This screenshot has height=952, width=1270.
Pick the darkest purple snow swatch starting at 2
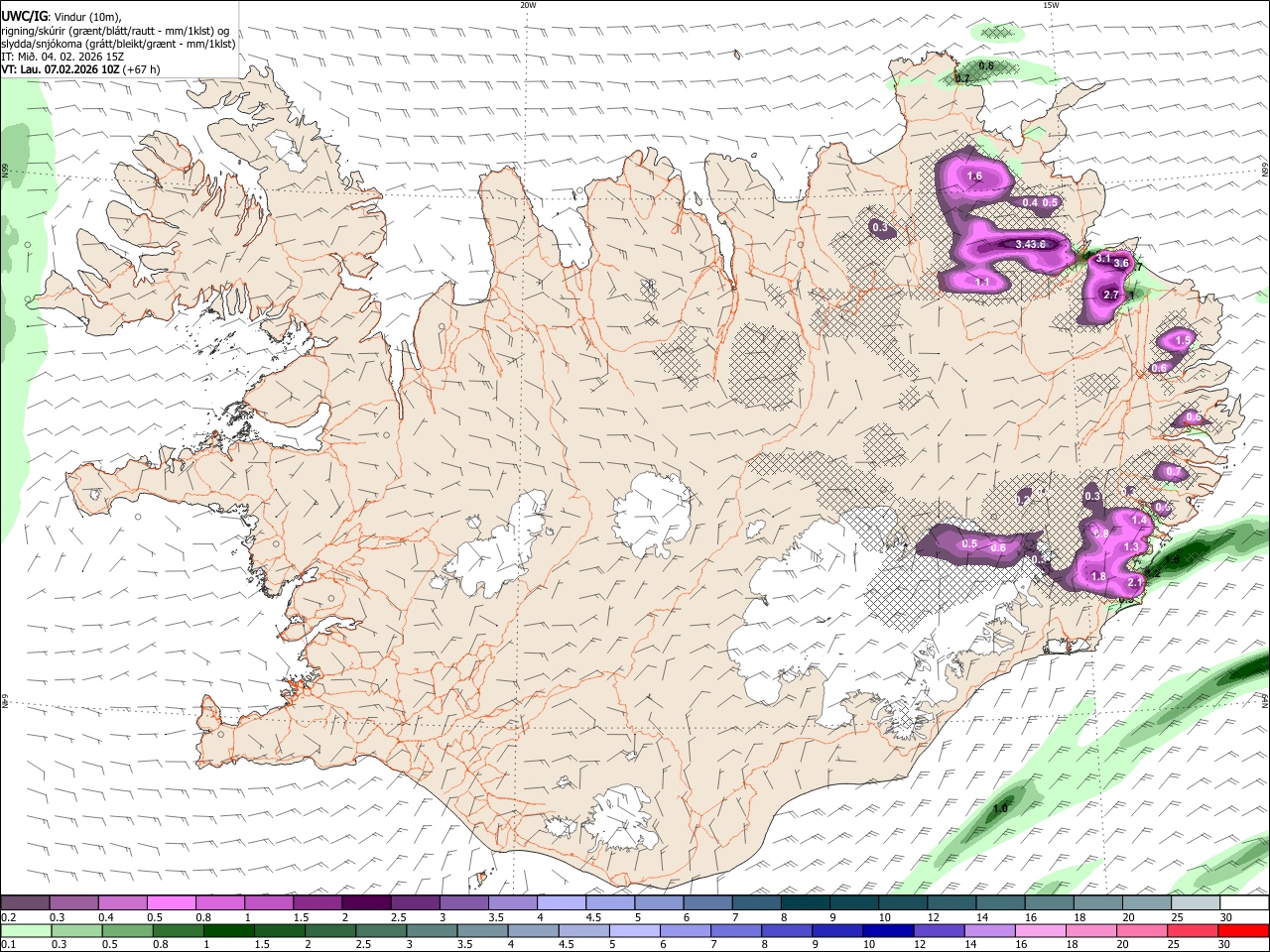[365, 903]
